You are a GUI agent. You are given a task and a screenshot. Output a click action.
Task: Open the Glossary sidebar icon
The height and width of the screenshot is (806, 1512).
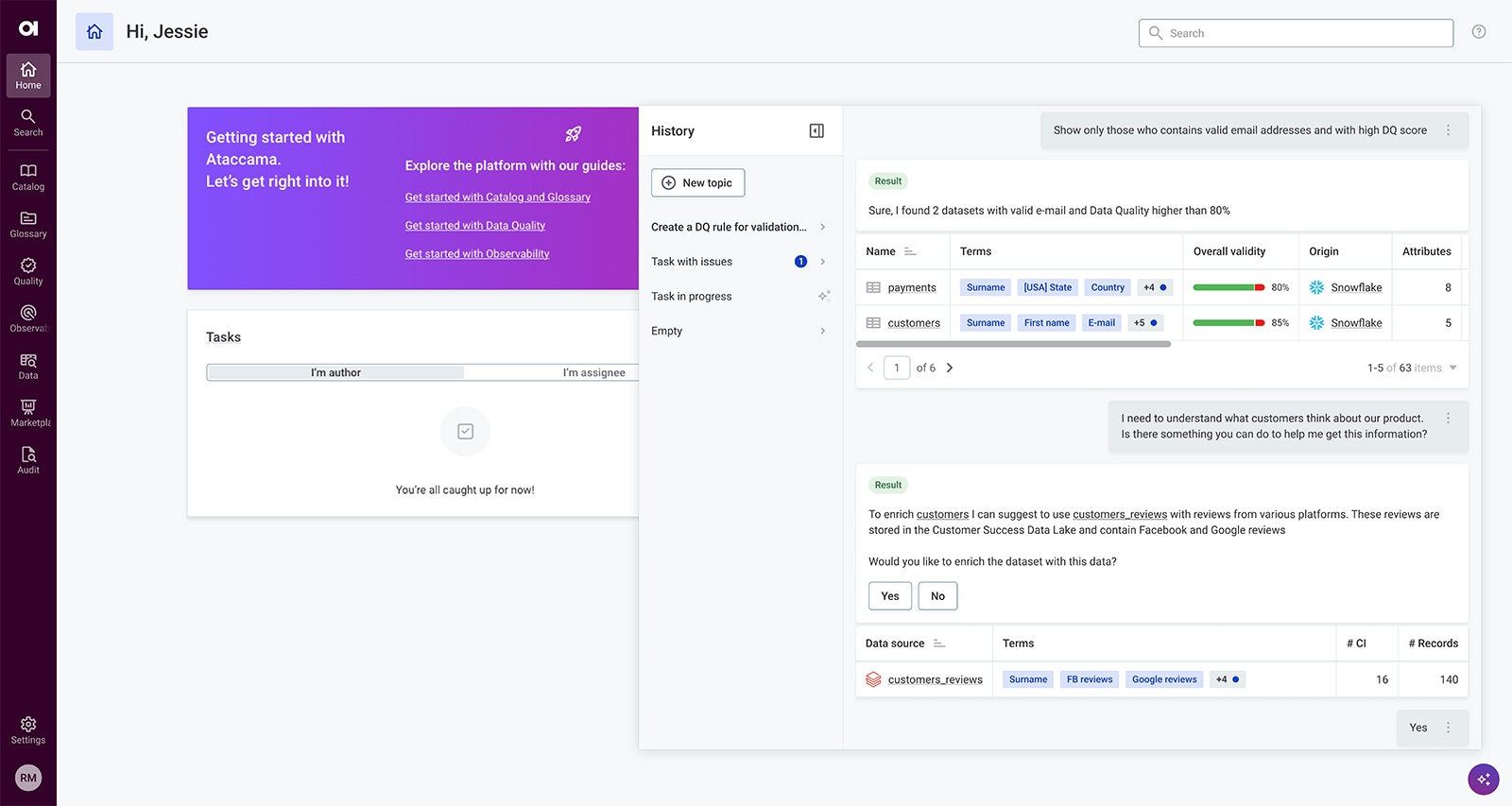pos(28,224)
